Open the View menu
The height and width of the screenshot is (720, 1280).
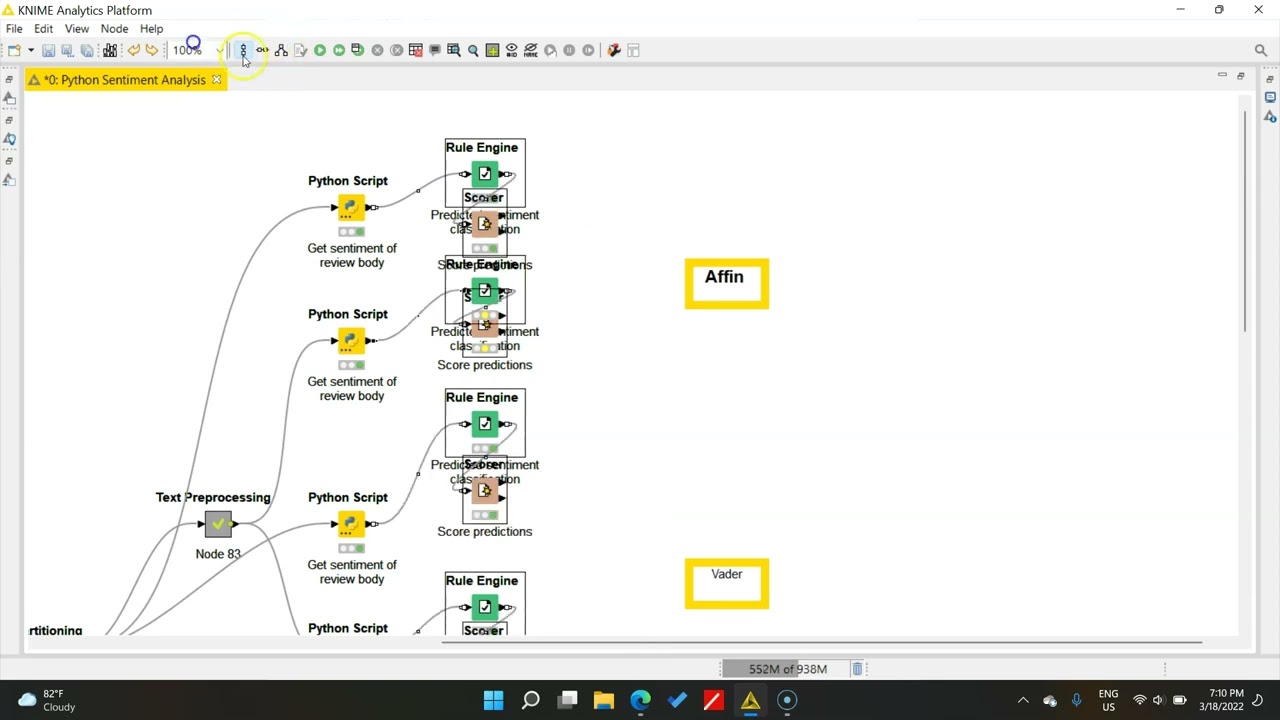pyautogui.click(x=77, y=29)
